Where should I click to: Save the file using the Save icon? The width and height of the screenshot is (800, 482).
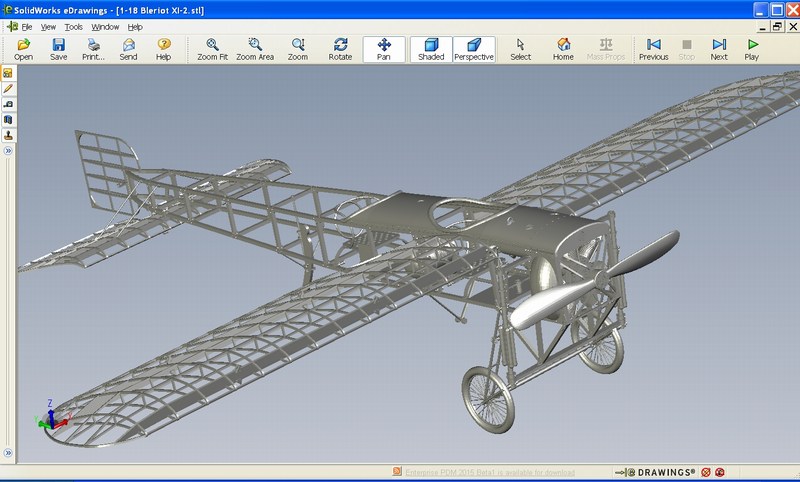(x=59, y=49)
